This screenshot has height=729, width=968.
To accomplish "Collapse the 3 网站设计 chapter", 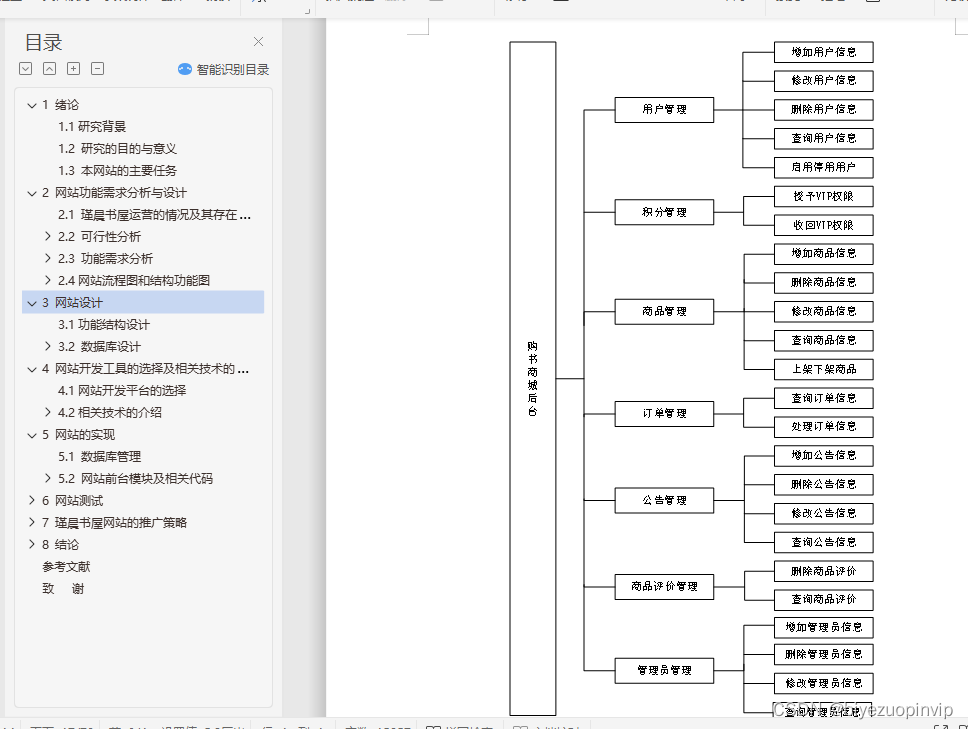I will coord(32,303).
